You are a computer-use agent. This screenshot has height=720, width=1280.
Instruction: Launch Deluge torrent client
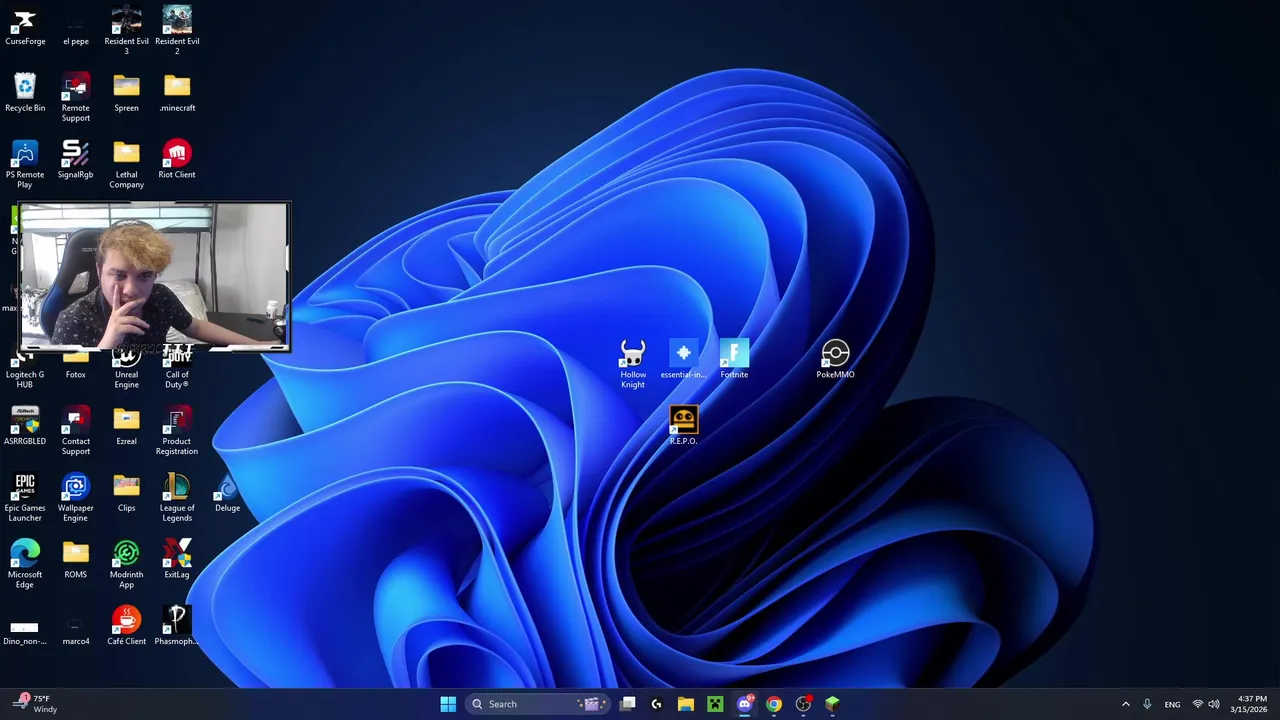coord(227,493)
